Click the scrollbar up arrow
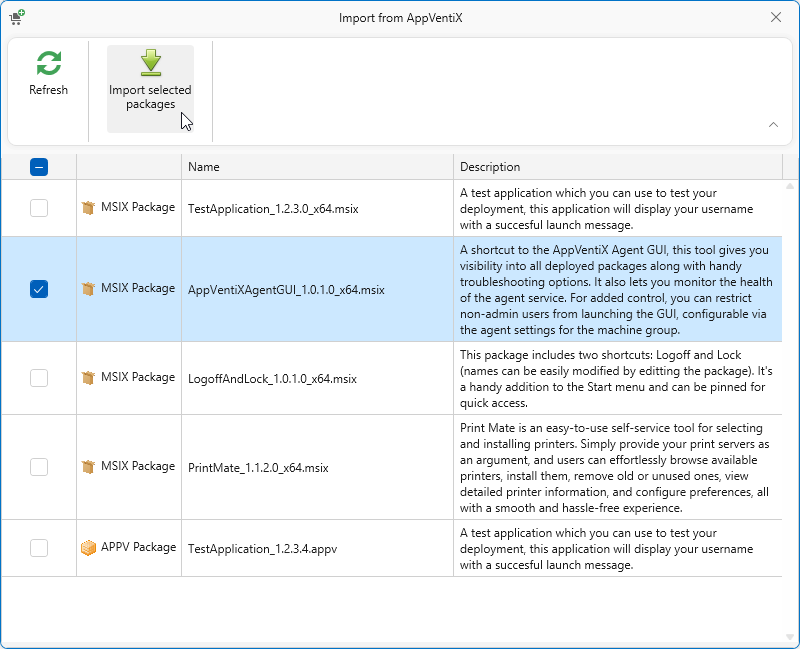Viewport: 800px width, 649px height. [790, 186]
